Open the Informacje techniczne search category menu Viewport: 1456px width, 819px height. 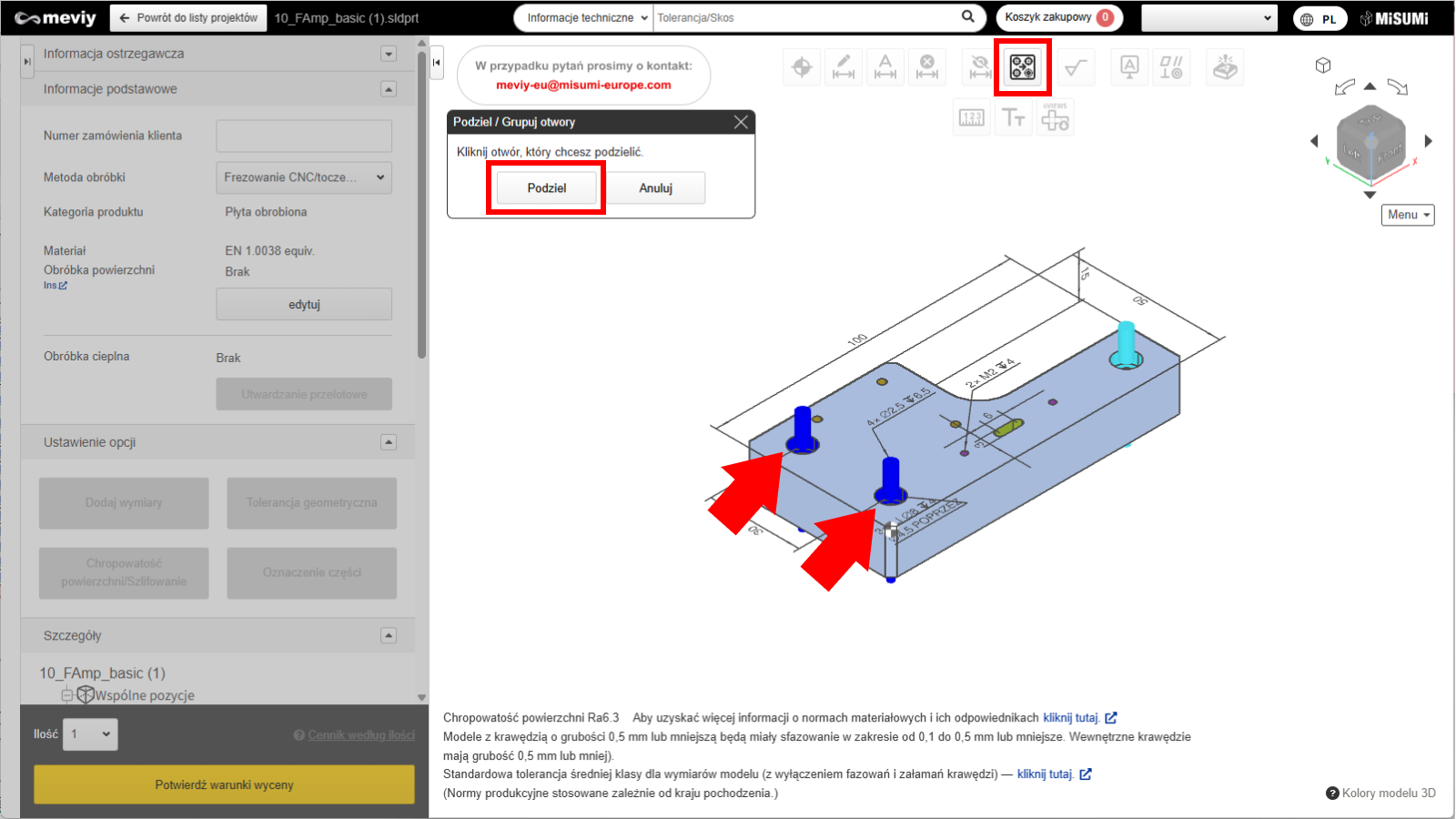(587, 18)
